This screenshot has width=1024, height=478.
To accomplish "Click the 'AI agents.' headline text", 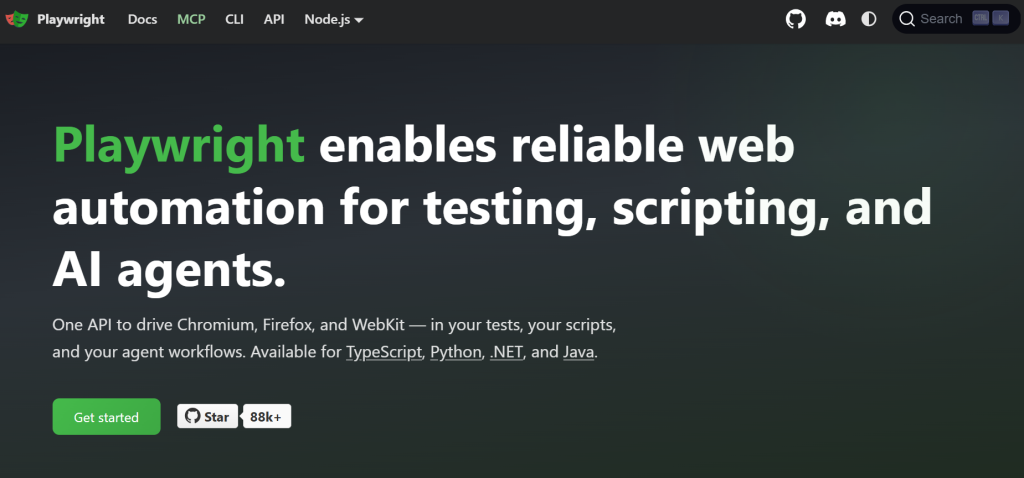I will coord(169,270).
